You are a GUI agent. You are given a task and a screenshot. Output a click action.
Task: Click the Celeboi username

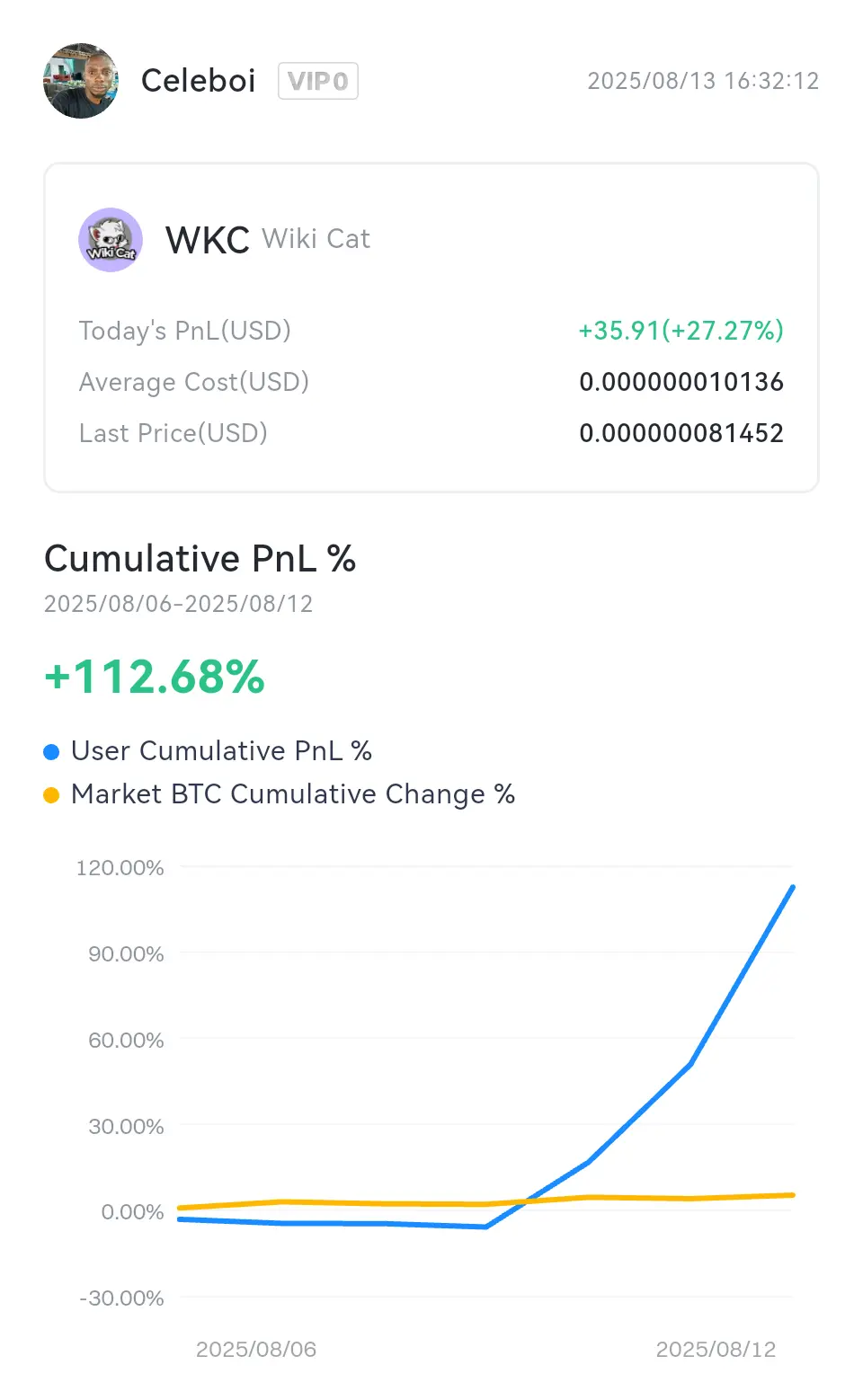point(199,81)
